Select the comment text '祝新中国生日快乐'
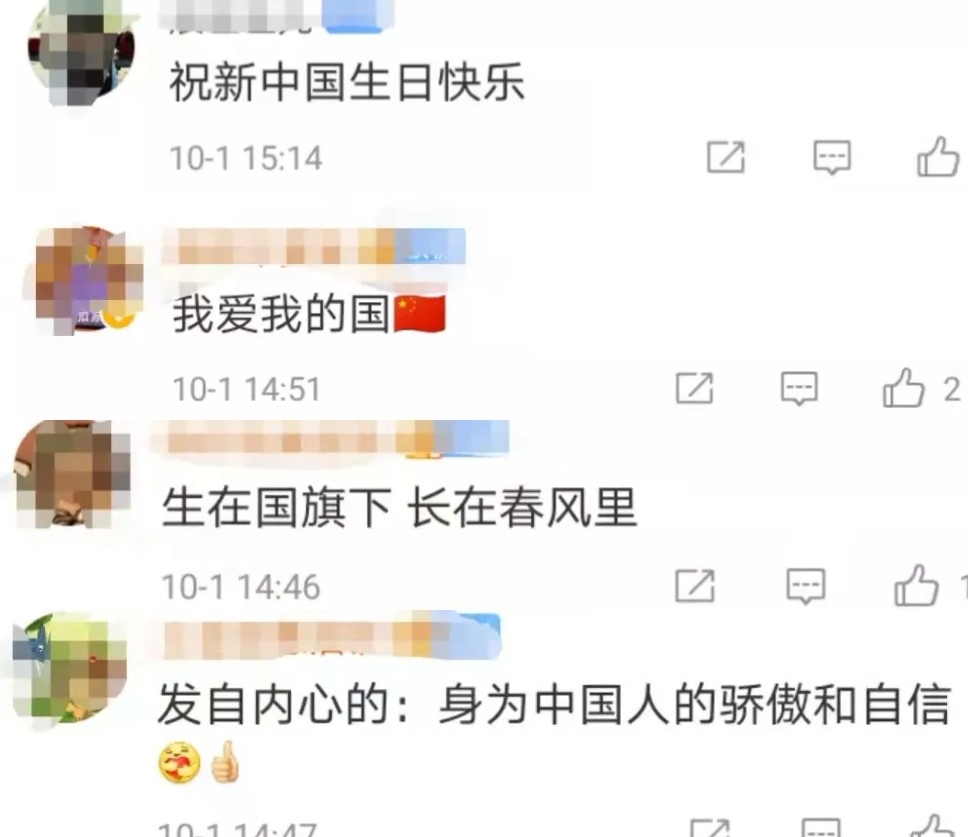Screen dimensions: 968x837 [x=347, y=81]
